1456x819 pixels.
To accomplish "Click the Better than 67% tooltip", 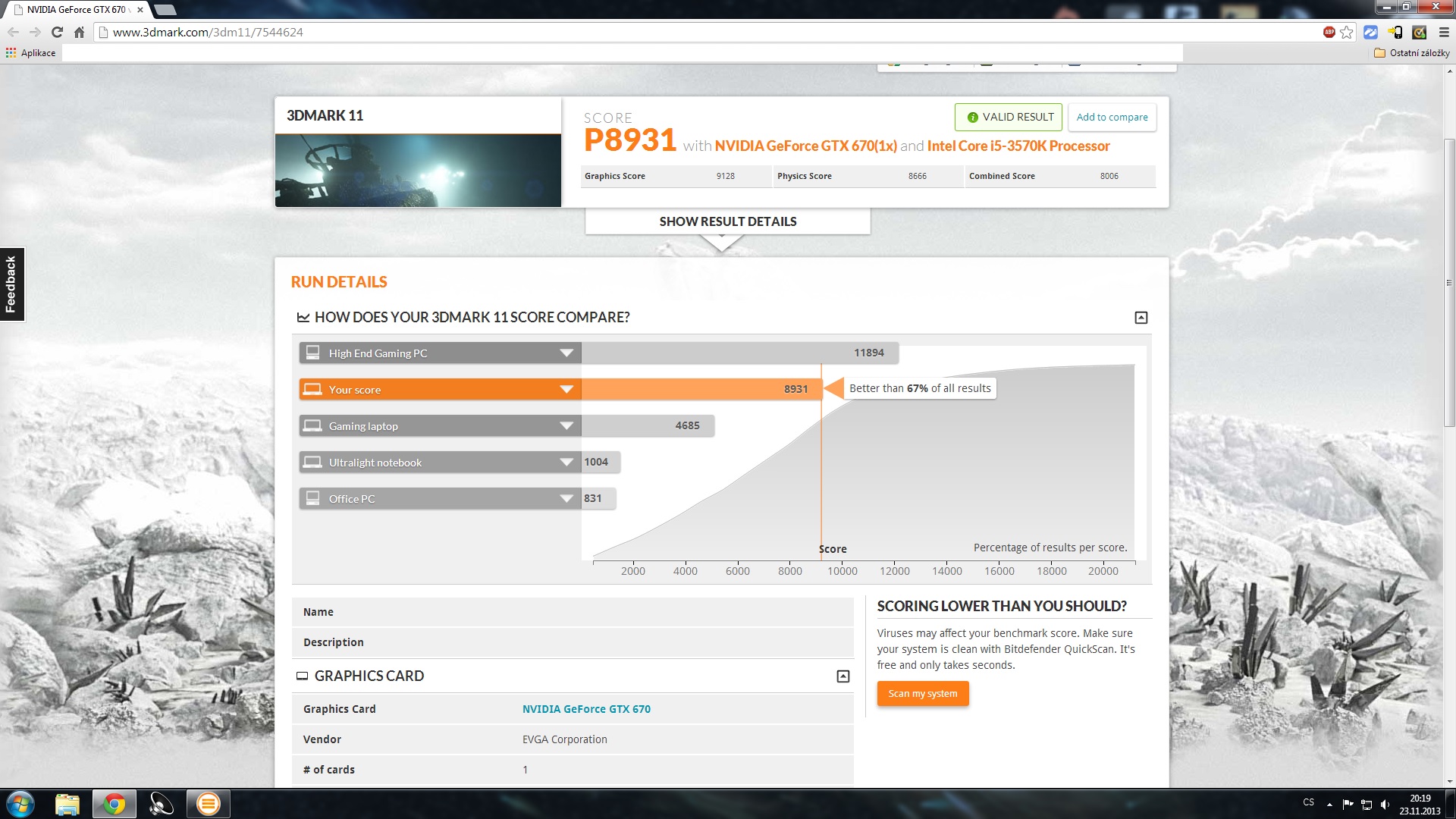I will click(919, 388).
